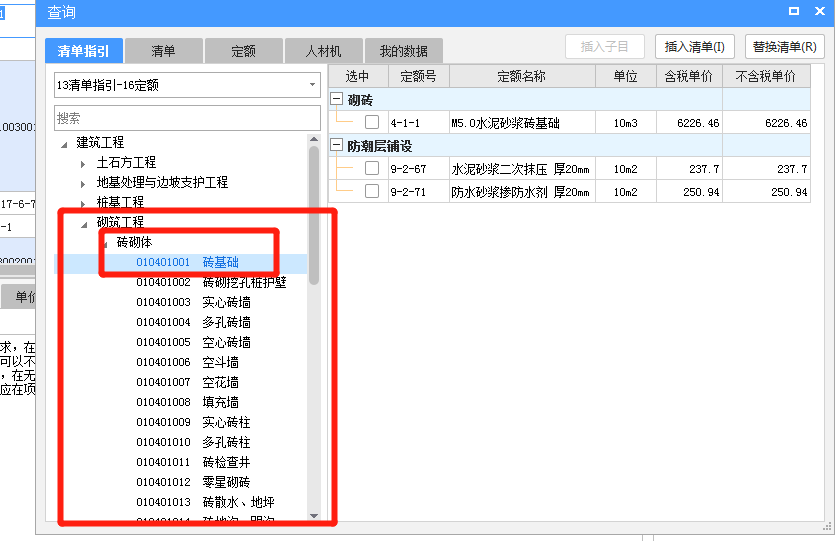Select 010401009 实心砖柱 item
Viewport: 835px width, 541px height.
(193, 422)
